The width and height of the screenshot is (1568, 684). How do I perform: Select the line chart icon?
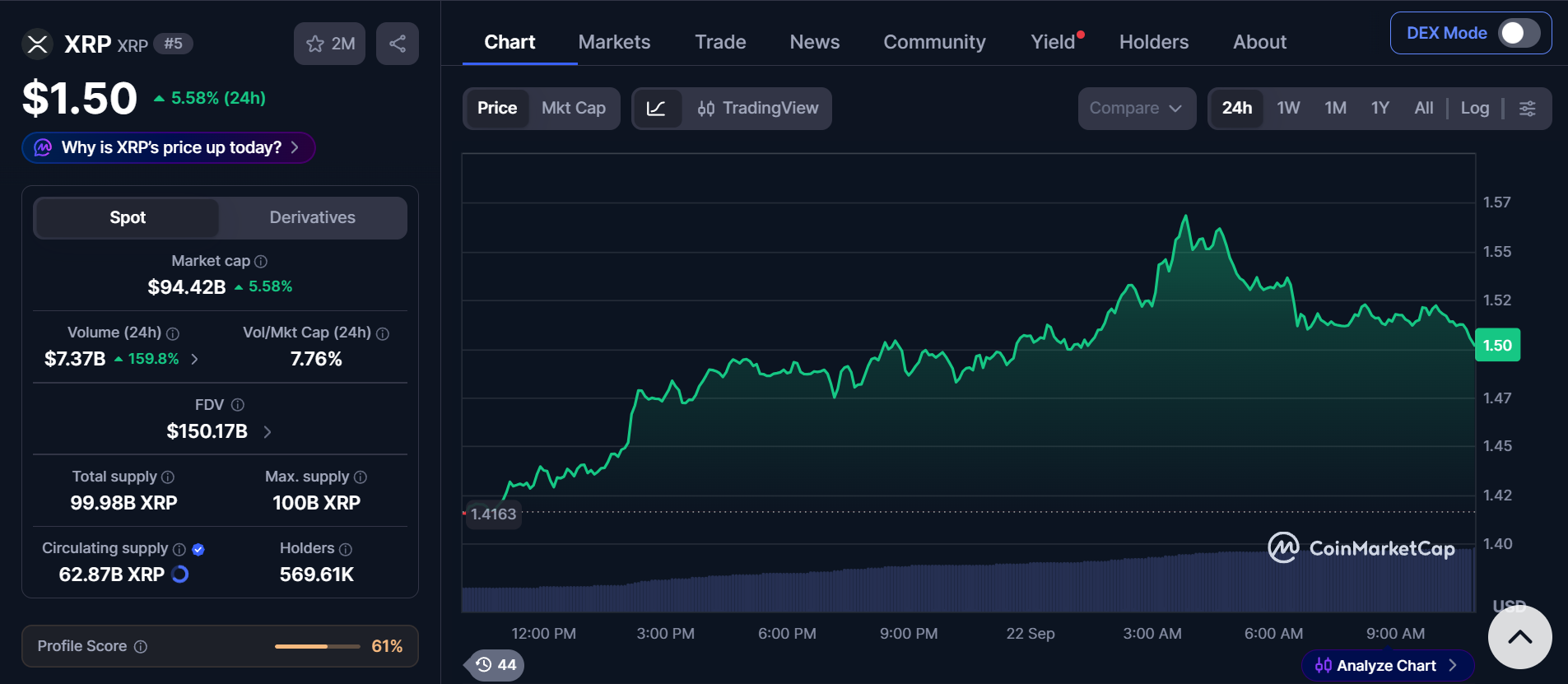pyautogui.click(x=657, y=109)
